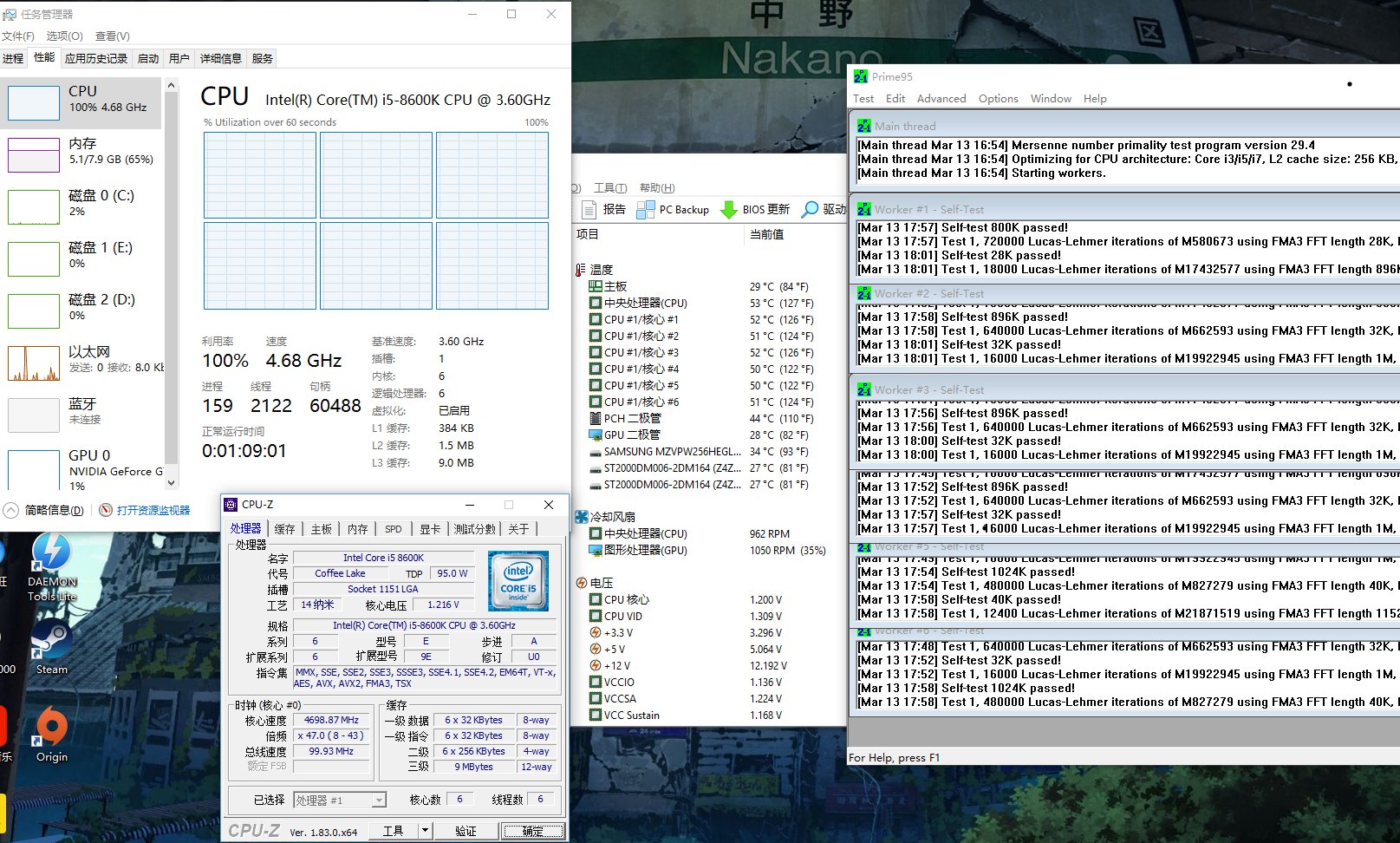Open the Options menu in Prime95
The height and width of the screenshot is (843, 1400).
point(999,98)
